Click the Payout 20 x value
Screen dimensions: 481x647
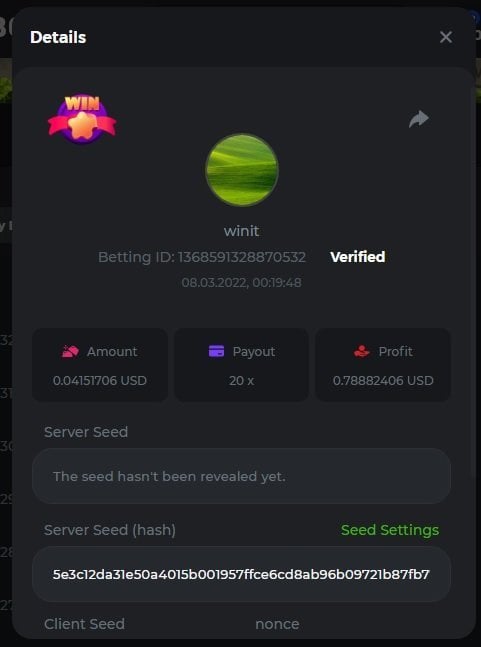click(x=242, y=380)
